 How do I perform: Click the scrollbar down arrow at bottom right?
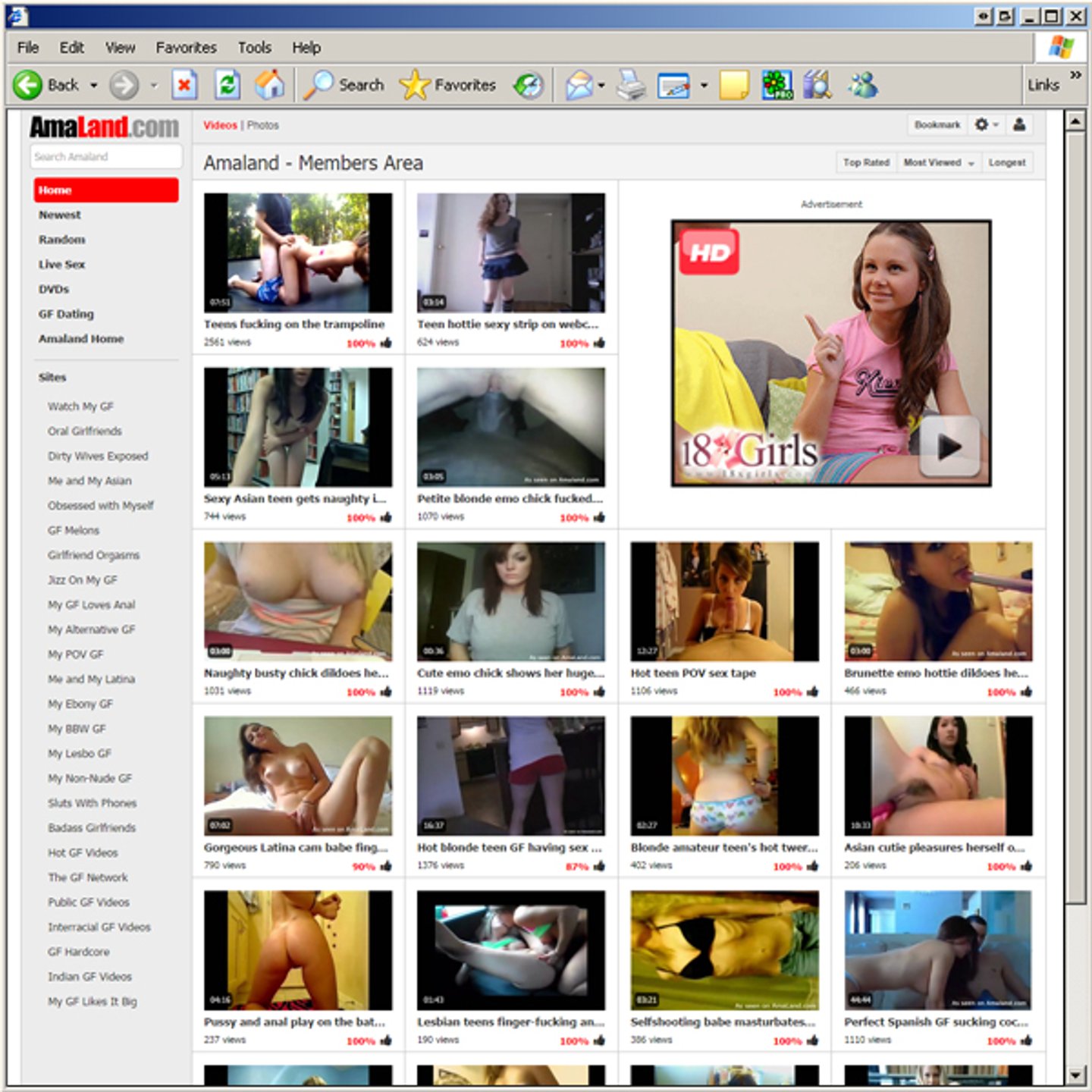tap(1075, 1075)
